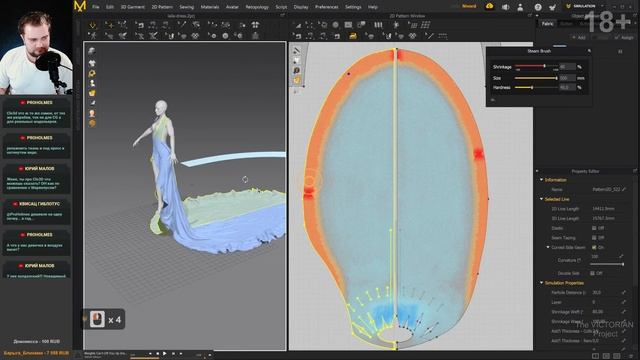The width and height of the screenshot is (640, 360).
Task: Open the 3D Garment menu
Action: point(133,7)
